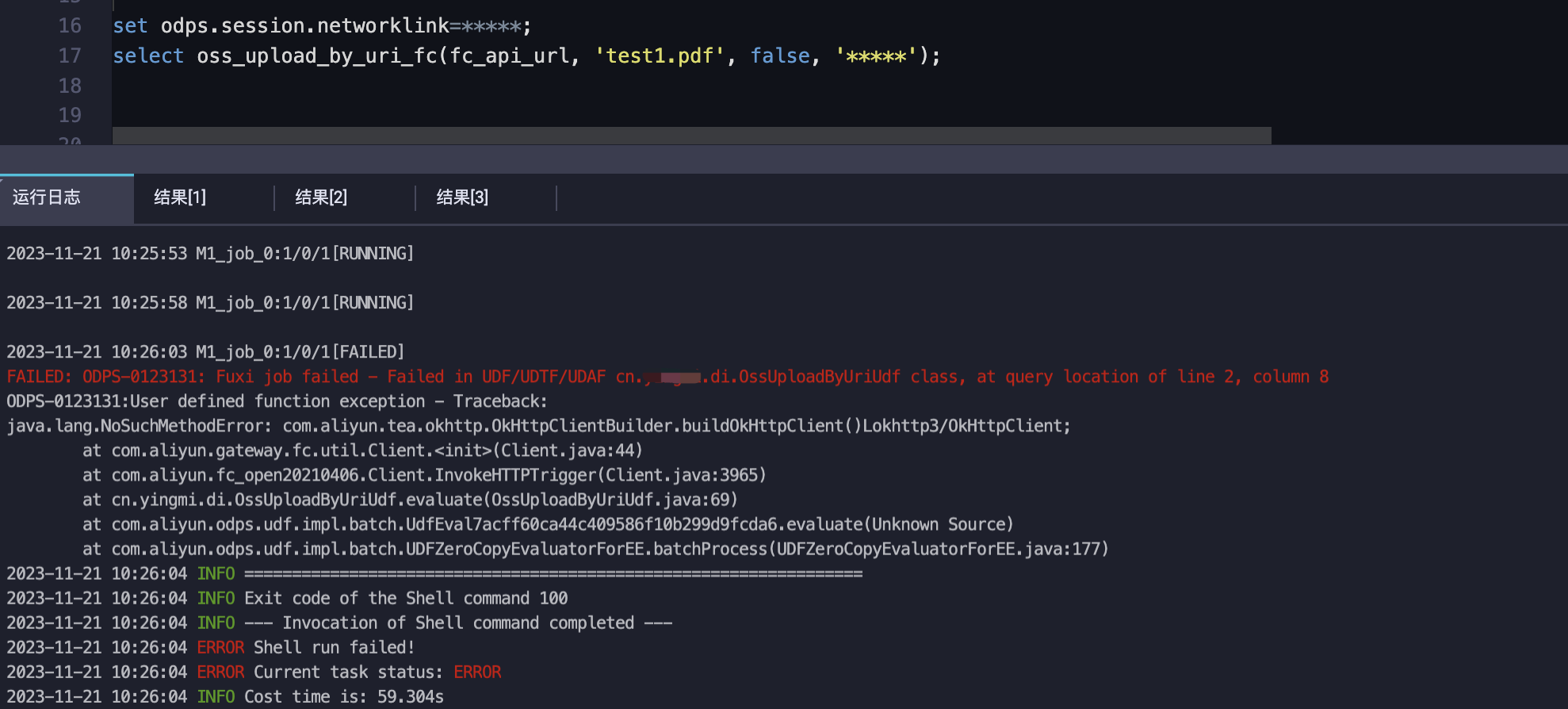Click the 'Shell run failed!' error line
The image size is (1568, 709).
211,647
